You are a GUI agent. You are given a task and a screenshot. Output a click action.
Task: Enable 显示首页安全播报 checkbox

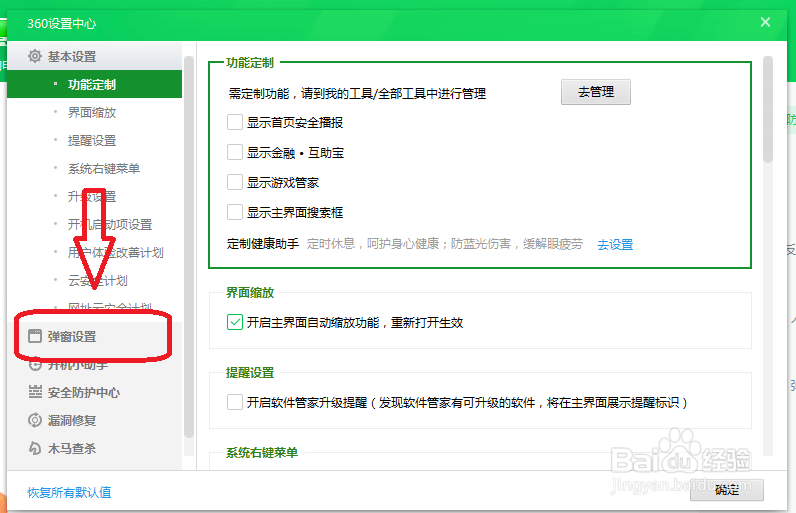pyautogui.click(x=235, y=122)
